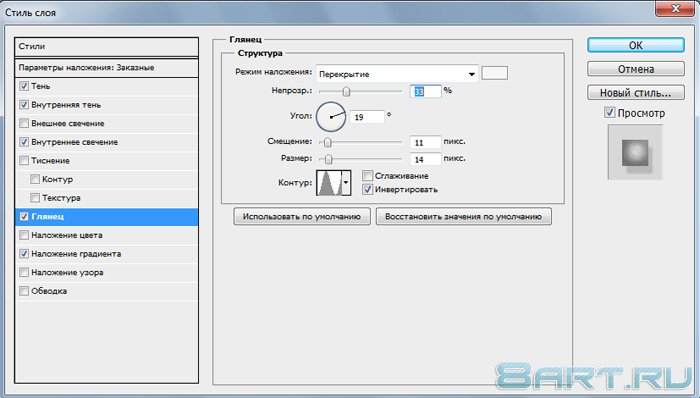Select the Внутреннее свечение row label
700x398 pixels.
coord(75,142)
